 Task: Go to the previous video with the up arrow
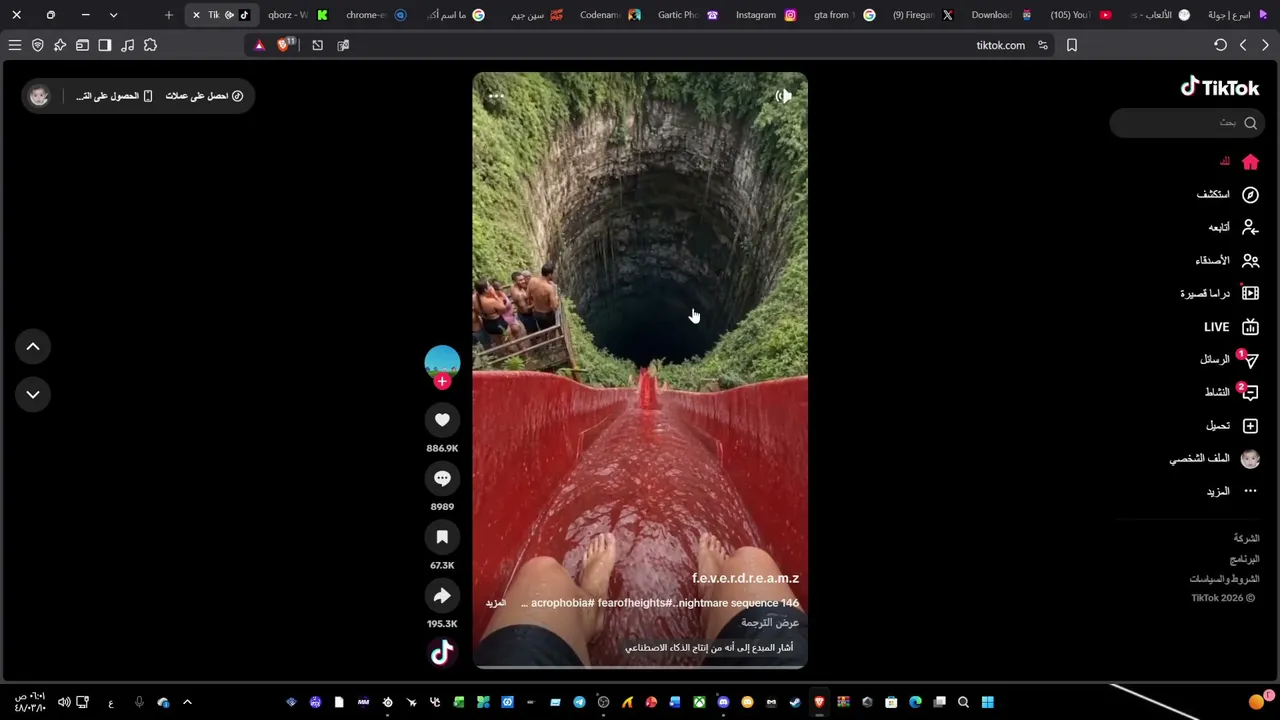coord(33,346)
